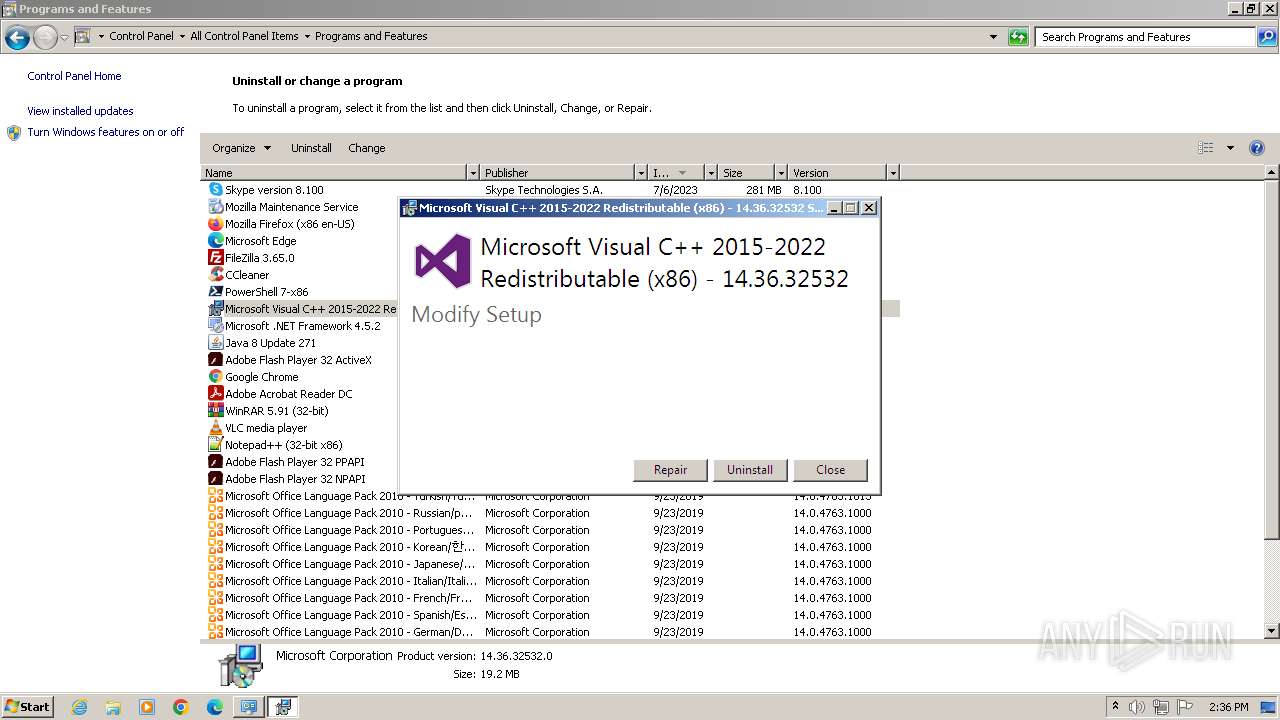Expand the address bar history dropdown
This screenshot has height=720, width=1280.
point(993,37)
